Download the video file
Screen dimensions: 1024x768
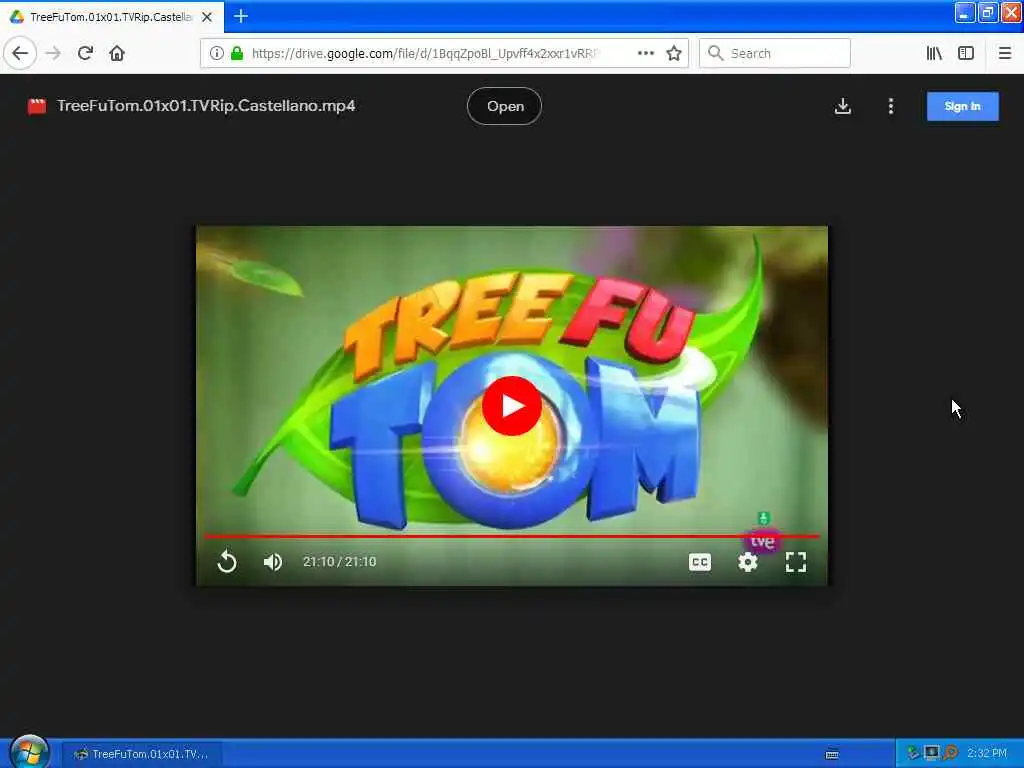[x=842, y=106]
